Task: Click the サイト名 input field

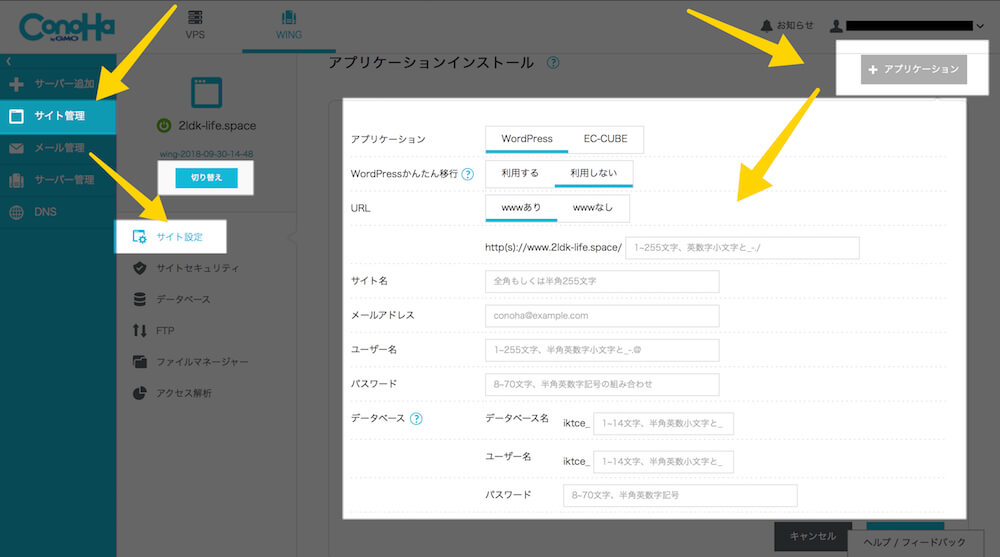Action: pos(602,281)
